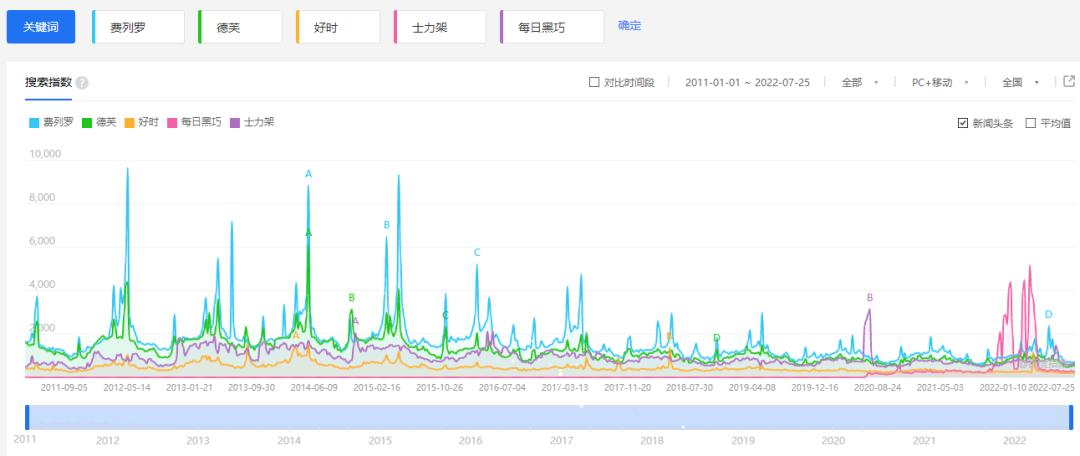Click the help icon beside 搜索指数
1080x456 pixels.
tap(82, 83)
